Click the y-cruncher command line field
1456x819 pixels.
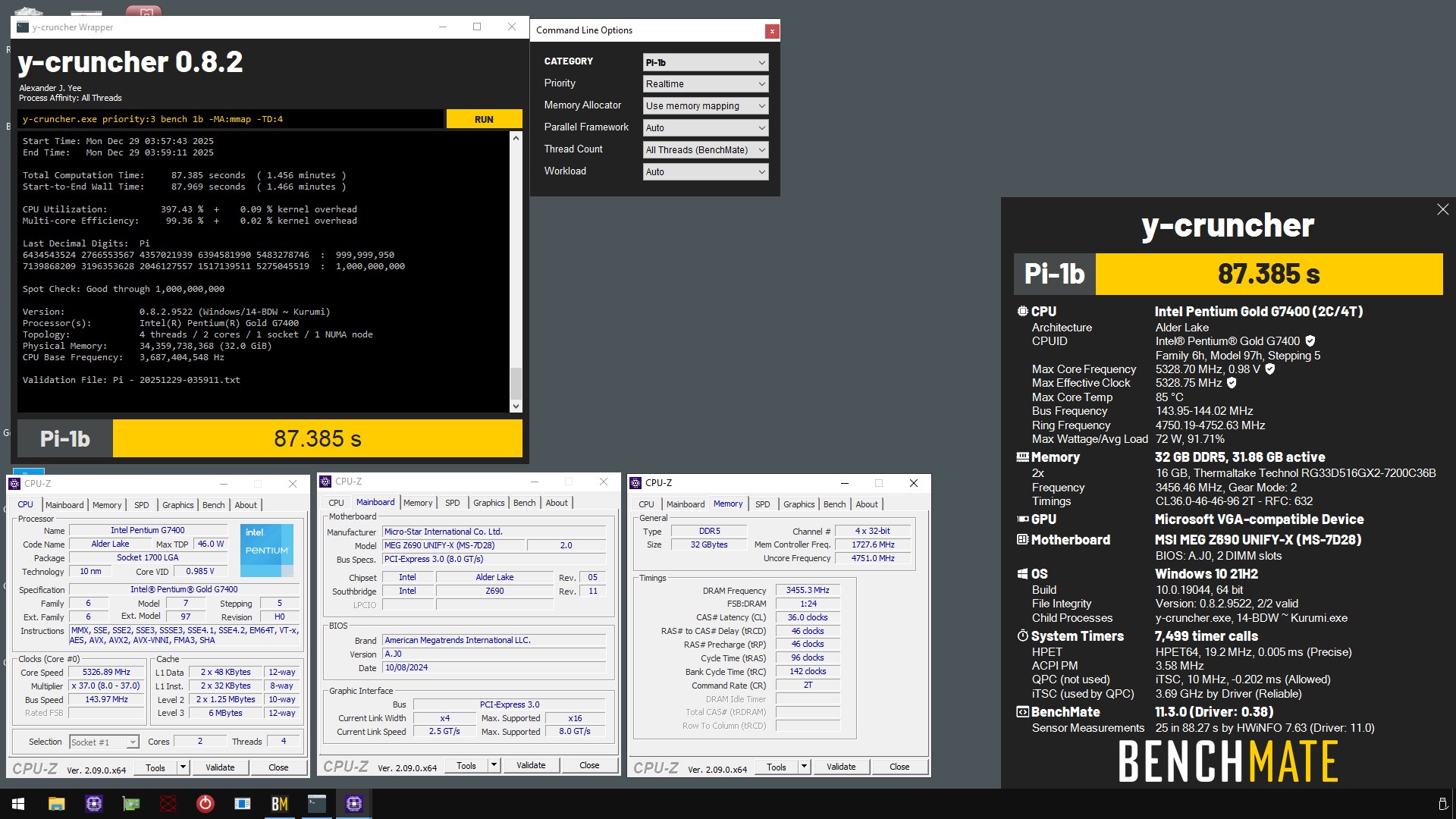[231, 119]
